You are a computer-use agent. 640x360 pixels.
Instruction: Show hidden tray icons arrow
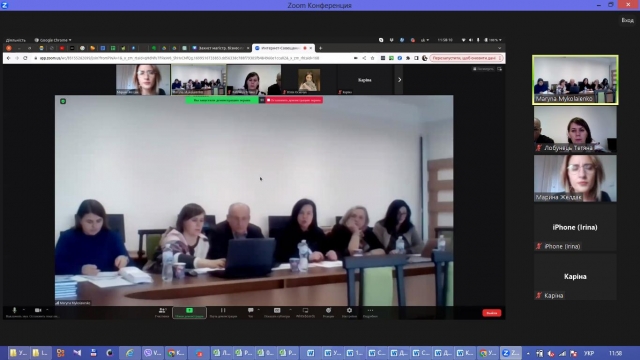pos(528,353)
